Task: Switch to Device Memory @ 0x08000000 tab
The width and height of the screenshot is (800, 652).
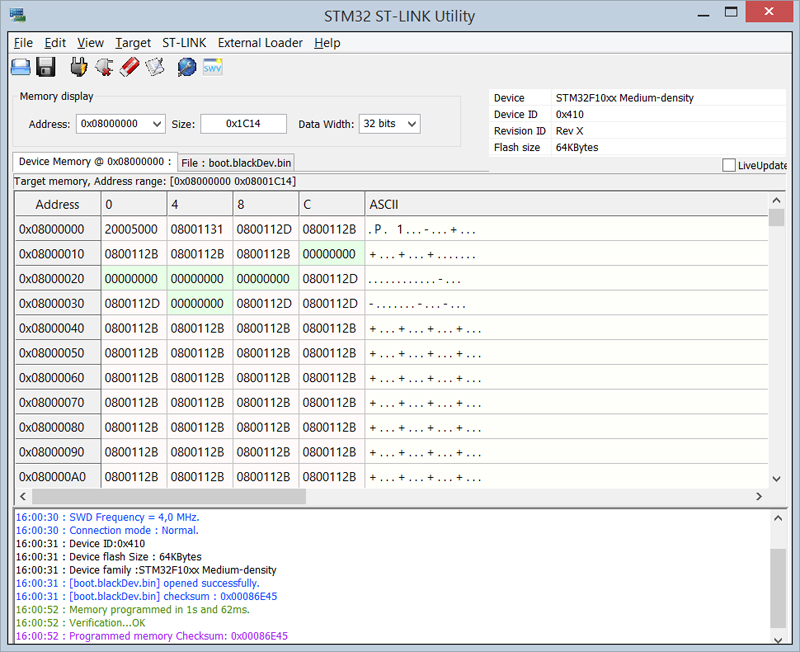Action: [95, 162]
